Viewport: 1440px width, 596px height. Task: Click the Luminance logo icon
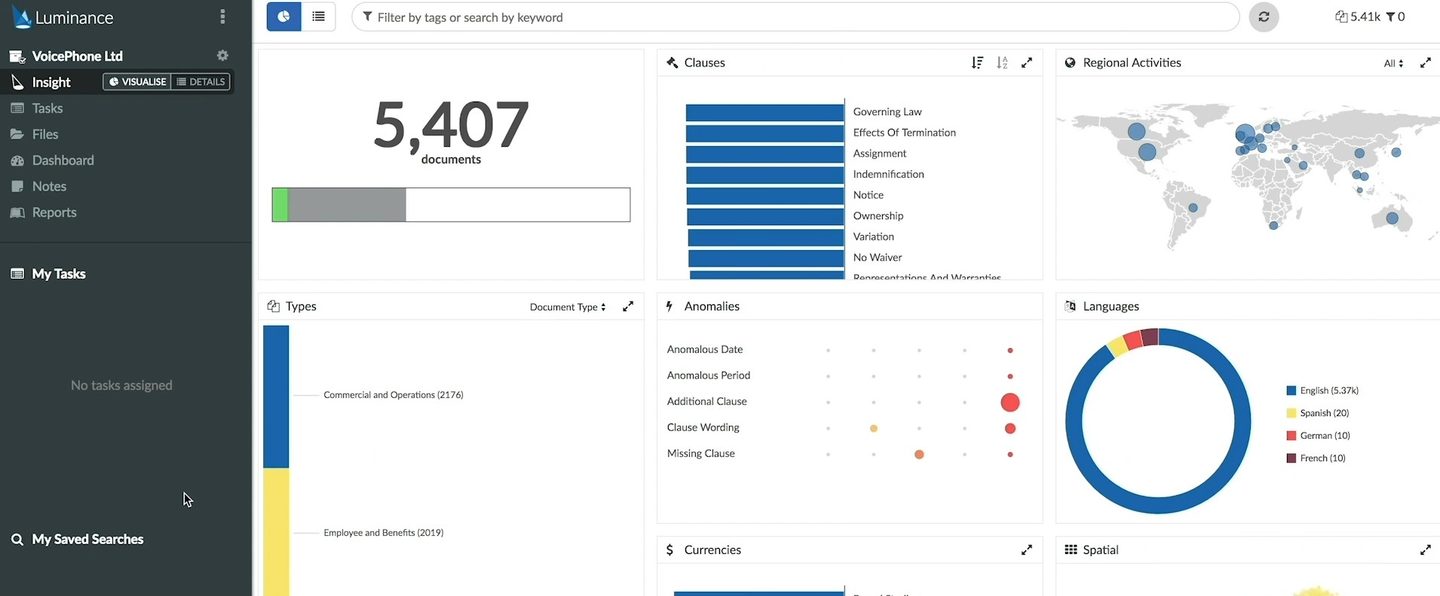point(21,16)
